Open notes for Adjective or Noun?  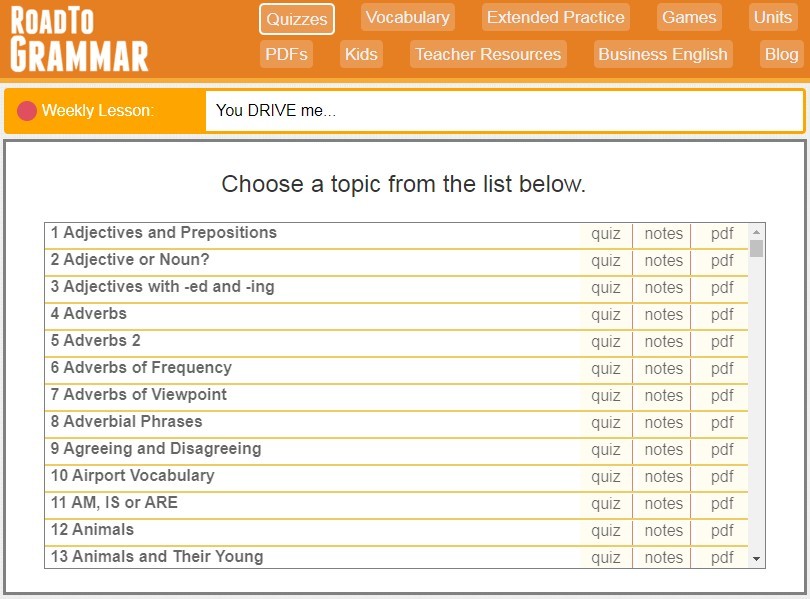661,260
